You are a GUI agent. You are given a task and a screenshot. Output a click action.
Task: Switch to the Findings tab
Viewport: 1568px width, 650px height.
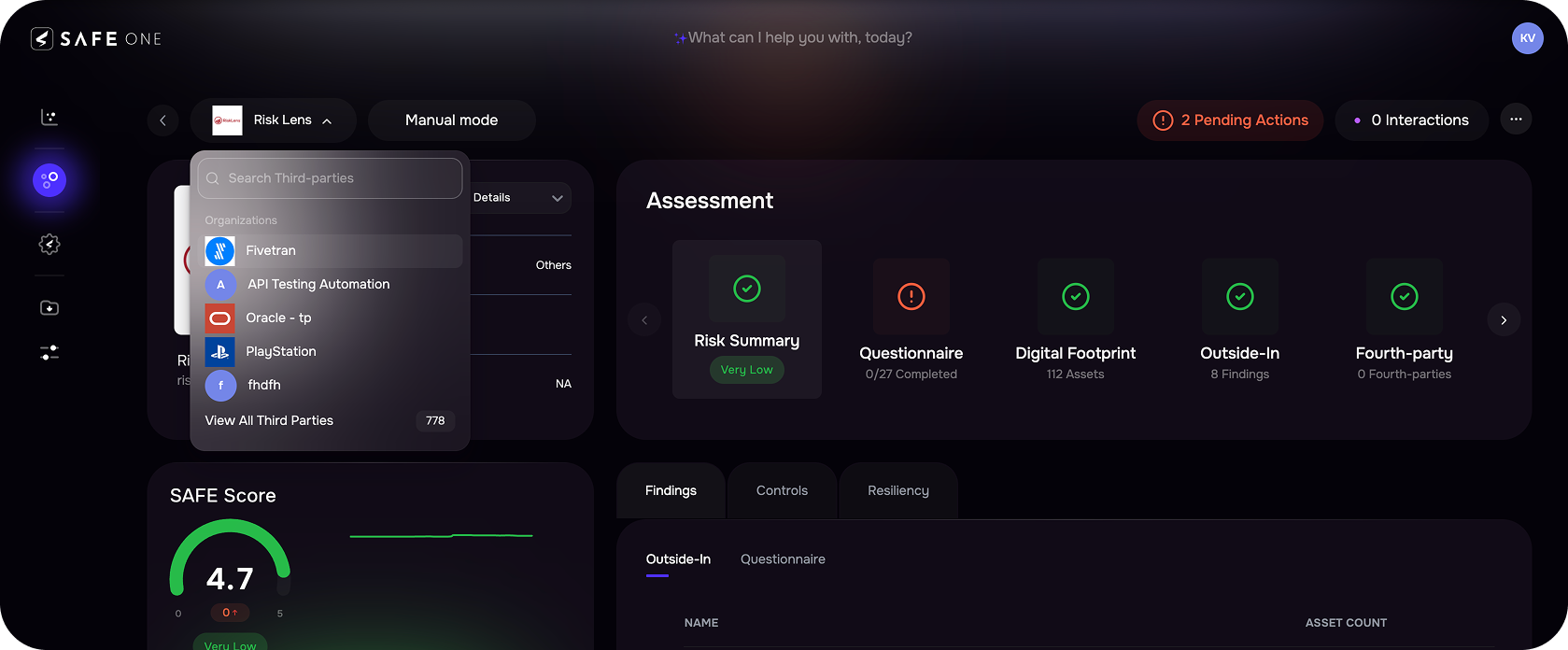click(671, 491)
